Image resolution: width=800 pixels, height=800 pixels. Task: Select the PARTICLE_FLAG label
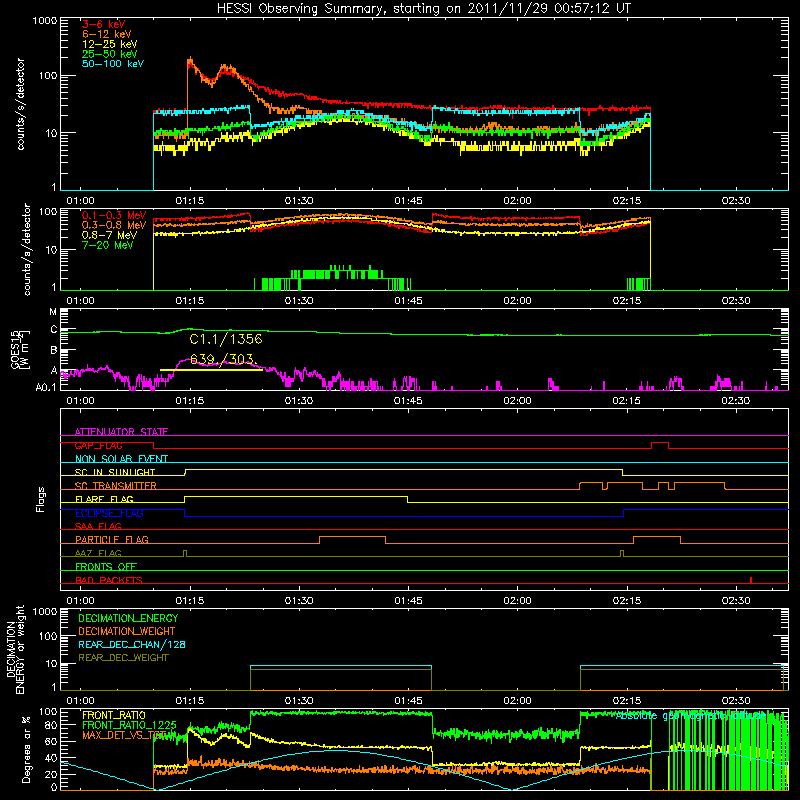(112, 539)
